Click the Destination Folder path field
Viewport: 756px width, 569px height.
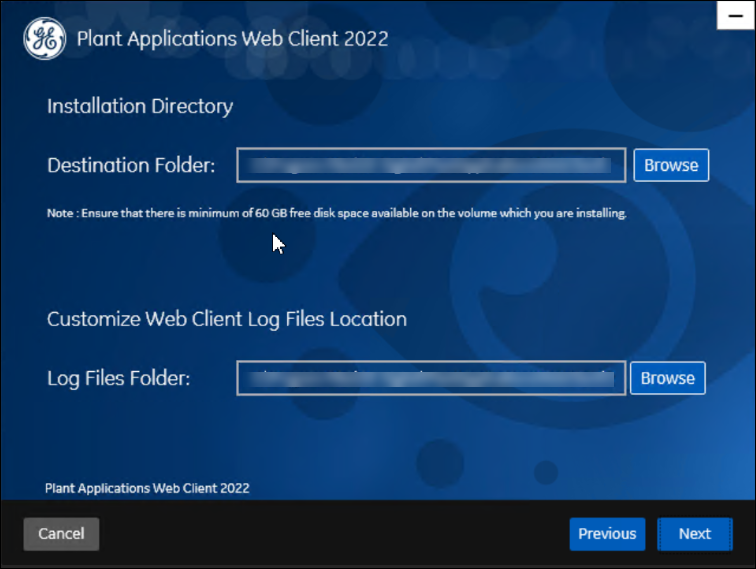click(431, 165)
